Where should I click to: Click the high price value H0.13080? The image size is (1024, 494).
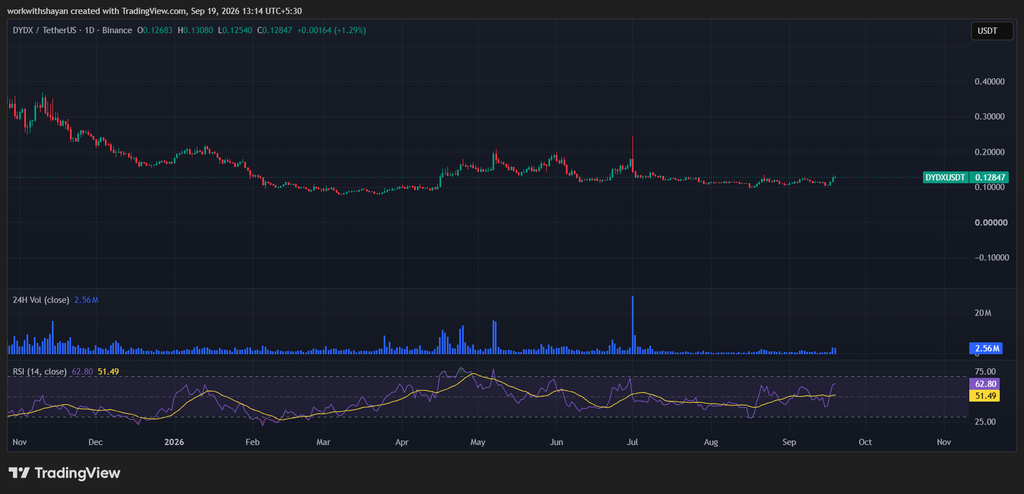(195, 30)
